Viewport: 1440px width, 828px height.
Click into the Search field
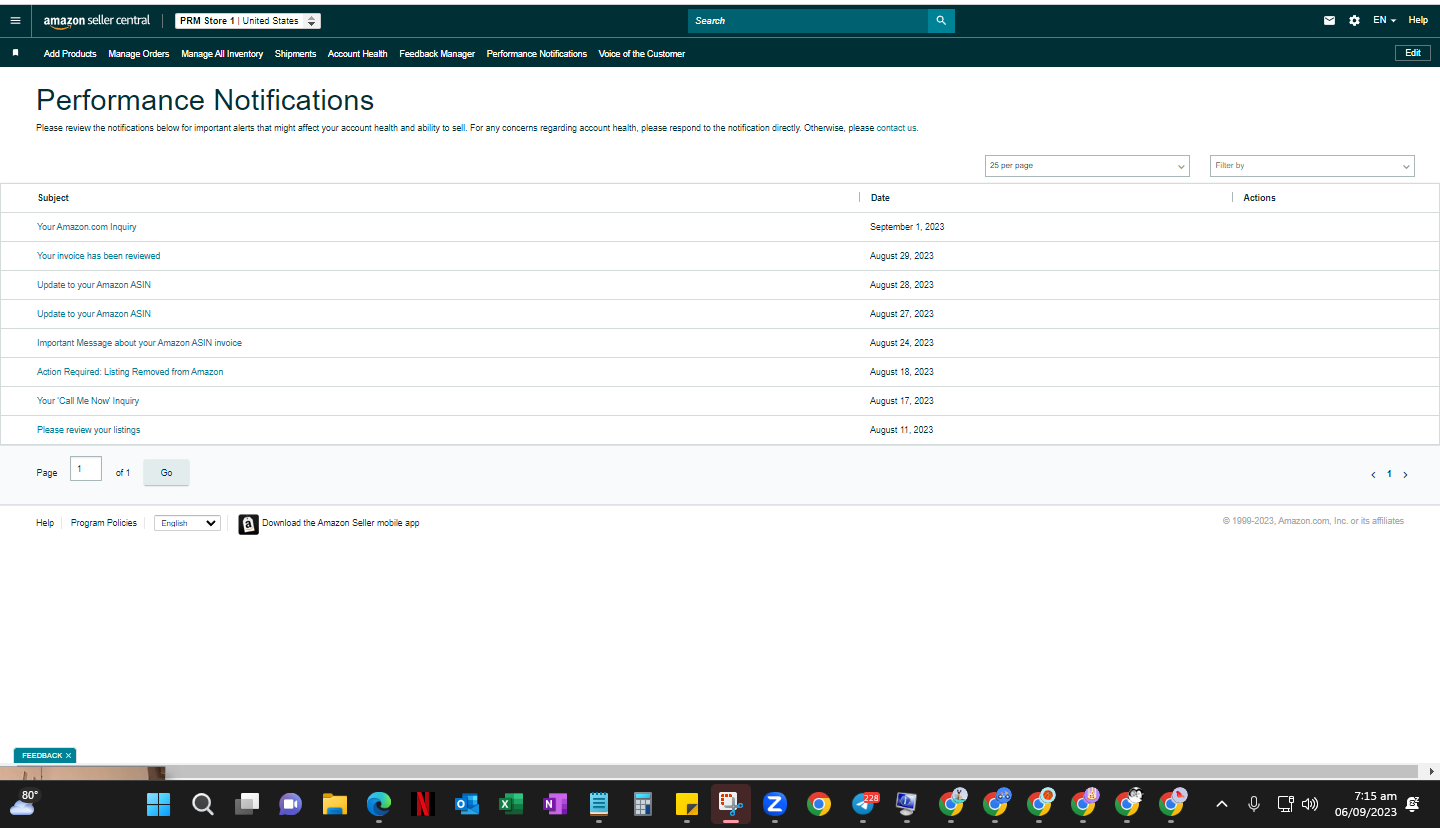[x=808, y=20]
